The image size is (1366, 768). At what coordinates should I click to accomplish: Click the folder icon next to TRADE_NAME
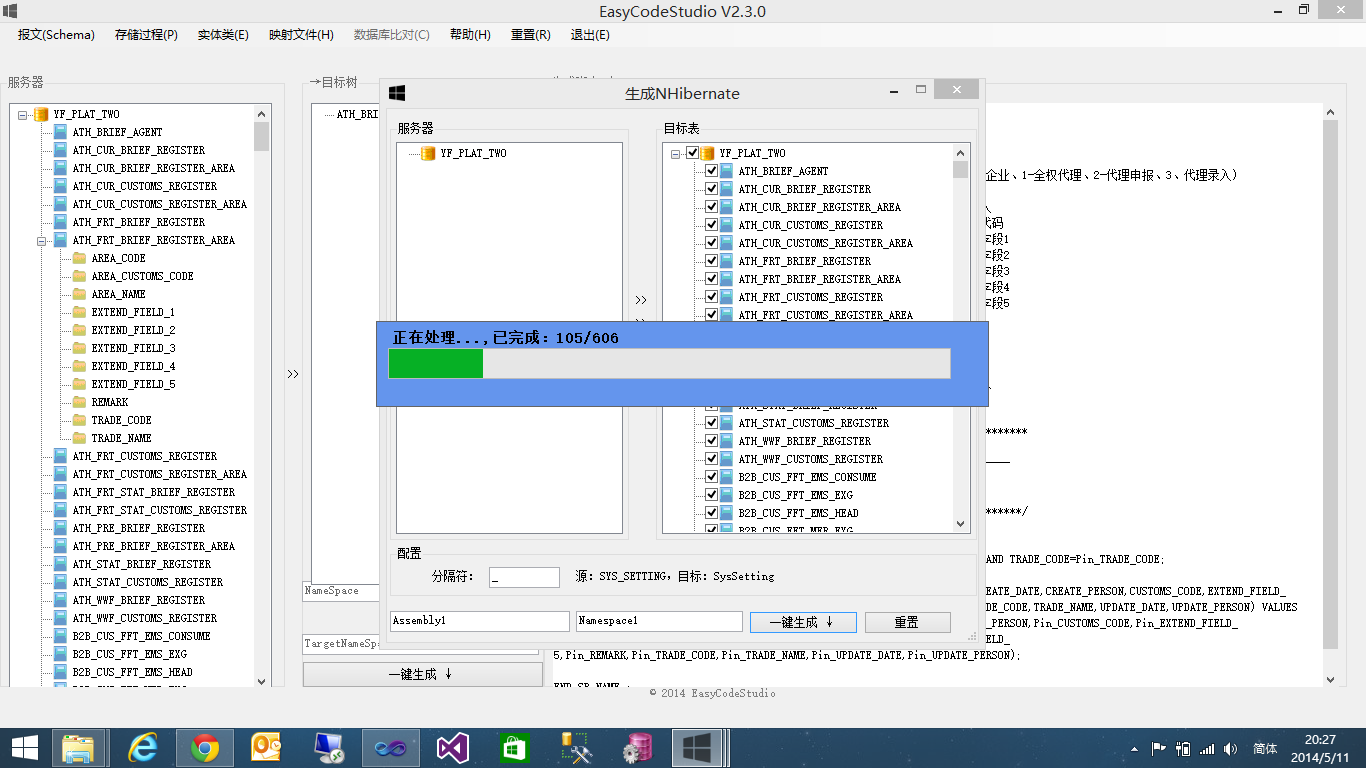click(80, 438)
